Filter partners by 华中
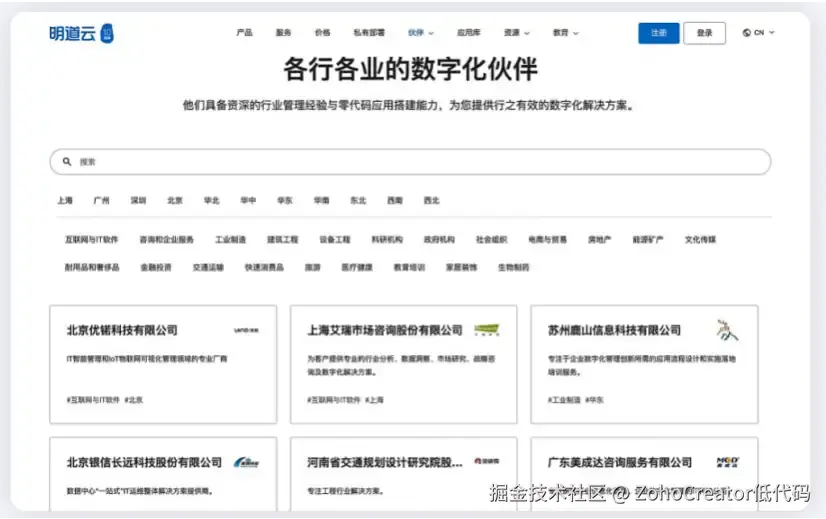 point(248,200)
